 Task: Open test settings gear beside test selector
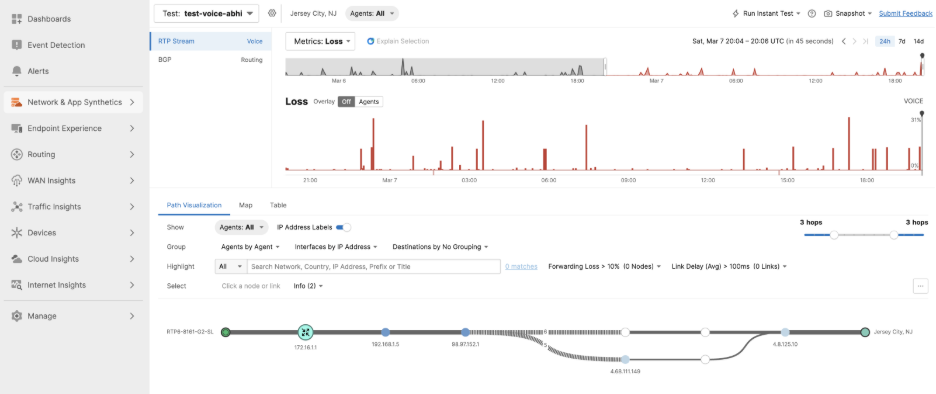(x=272, y=13)
